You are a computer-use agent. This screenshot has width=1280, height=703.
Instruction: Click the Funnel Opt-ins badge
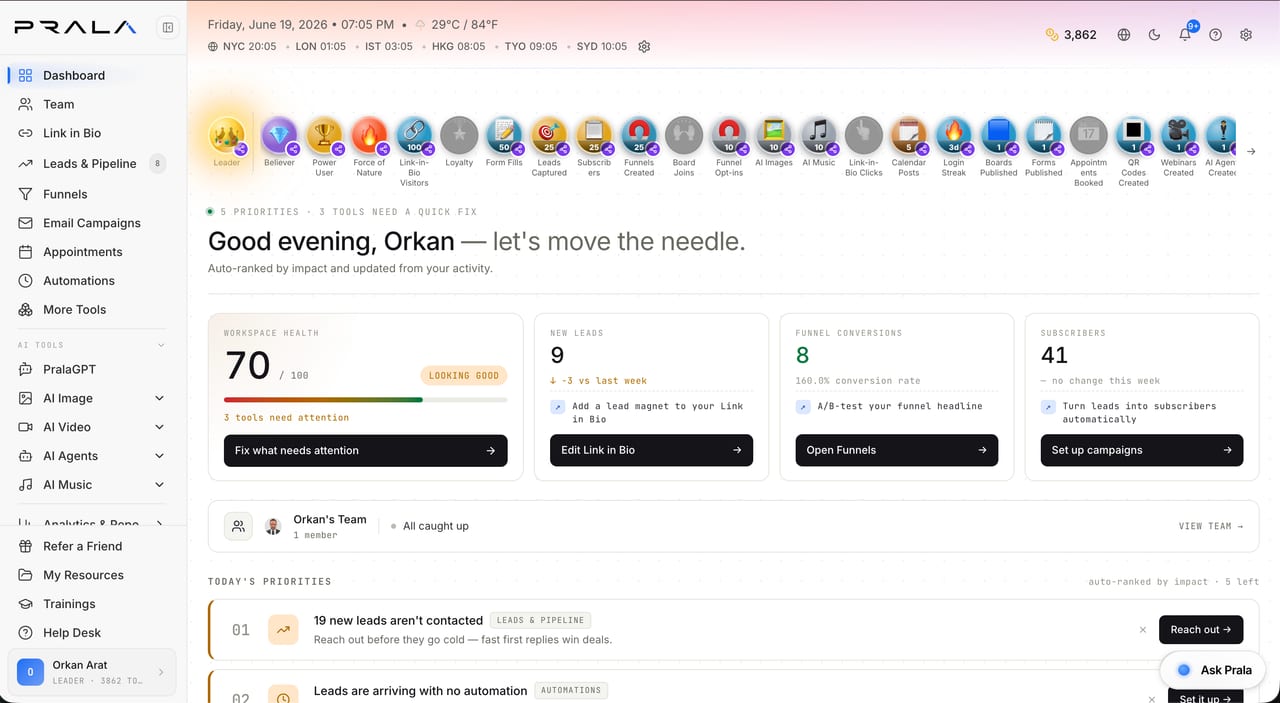pyautogui.click(x=729, y=135)
